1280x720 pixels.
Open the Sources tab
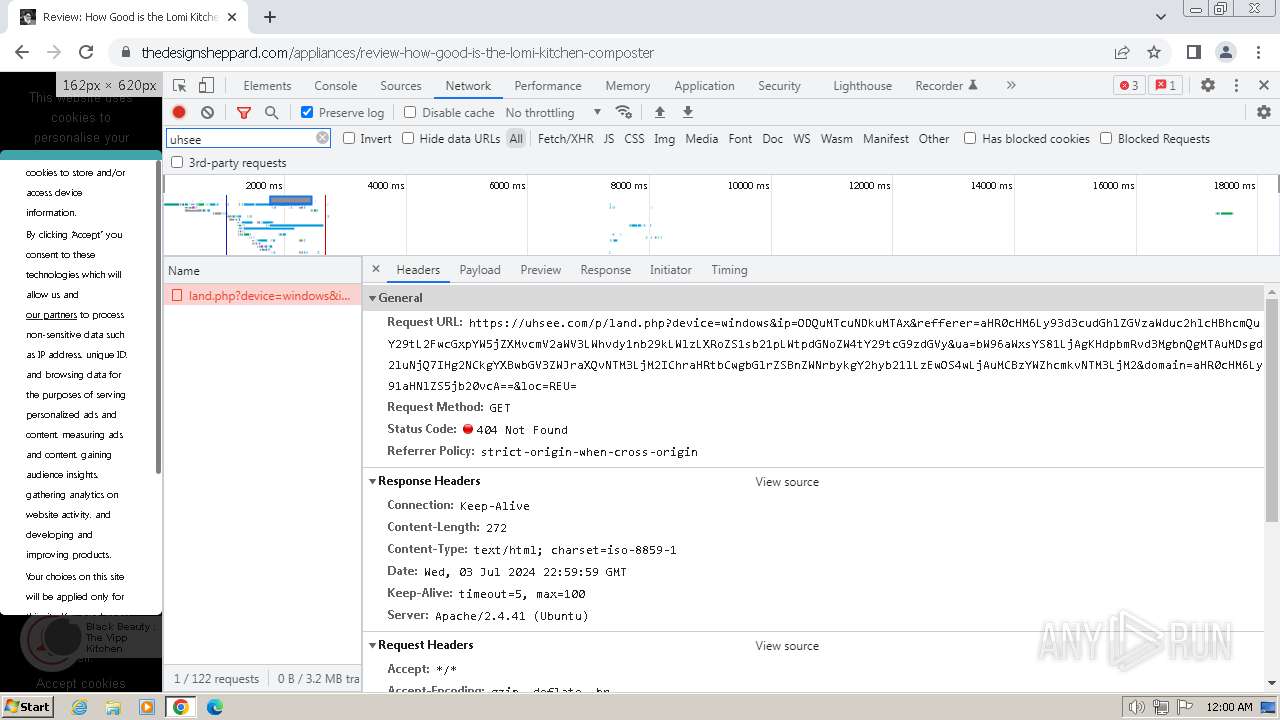tap(401, 86)
